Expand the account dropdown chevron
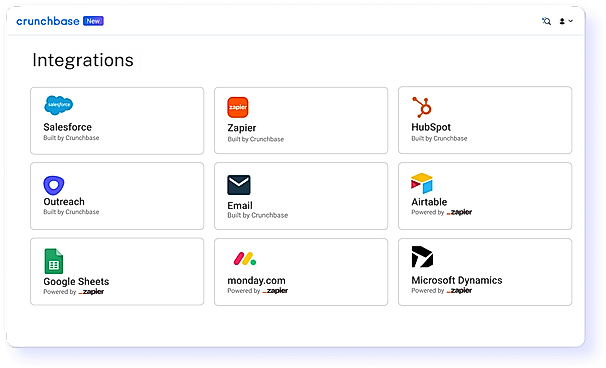Viewport: 606px width, 368px height. point(570,21)
